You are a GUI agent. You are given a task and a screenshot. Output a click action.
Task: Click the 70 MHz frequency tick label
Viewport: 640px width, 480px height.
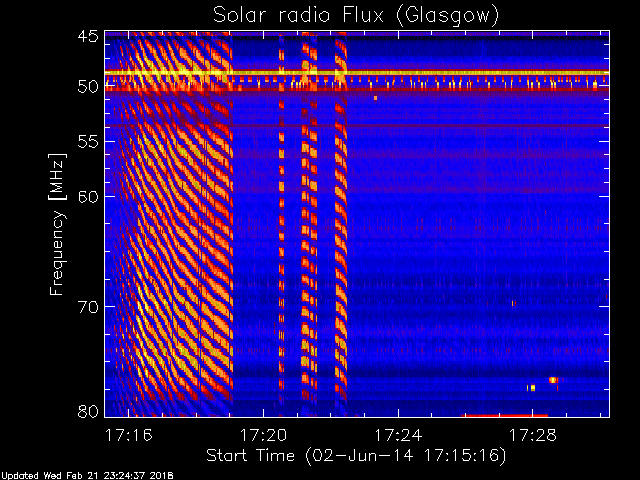(88, 307)
